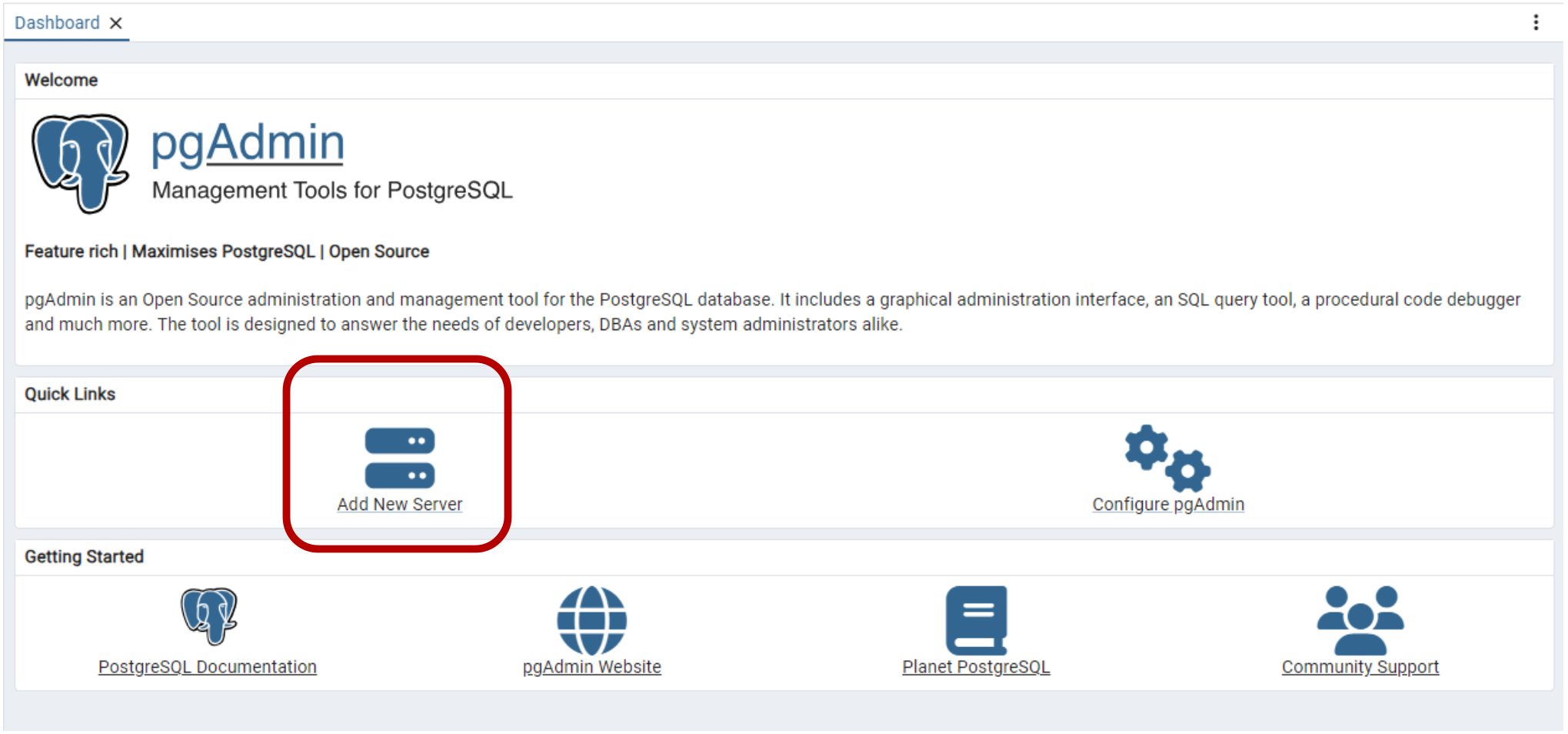
Task: Visit the pgAdmin Website link
Action: 592,666
